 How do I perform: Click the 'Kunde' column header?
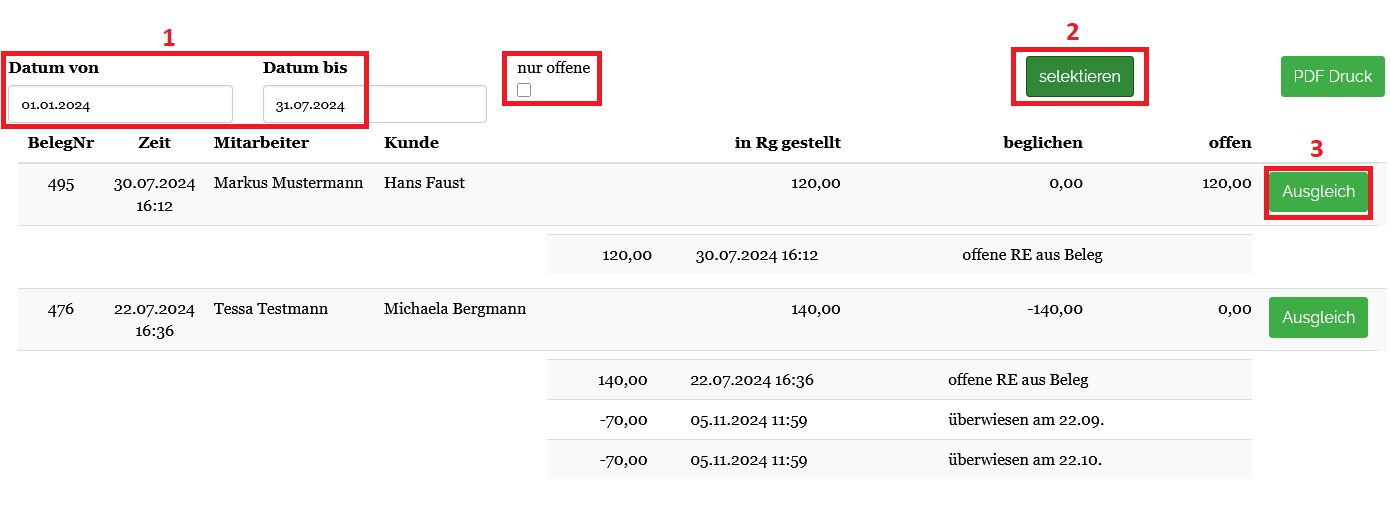click(x=411, y=143)
